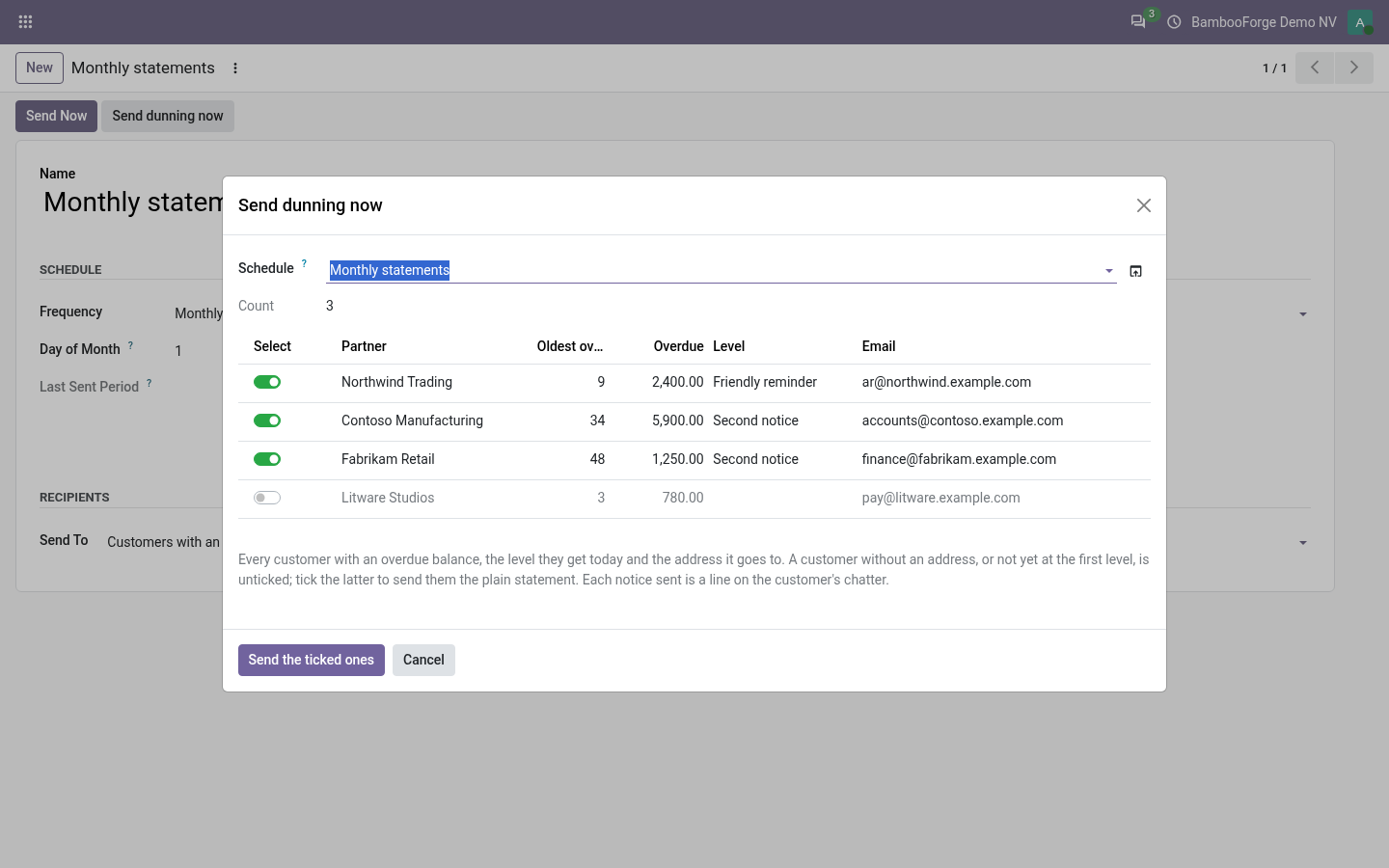
Task: Cancel the dunning dialog
Action: tap(423, 660)
